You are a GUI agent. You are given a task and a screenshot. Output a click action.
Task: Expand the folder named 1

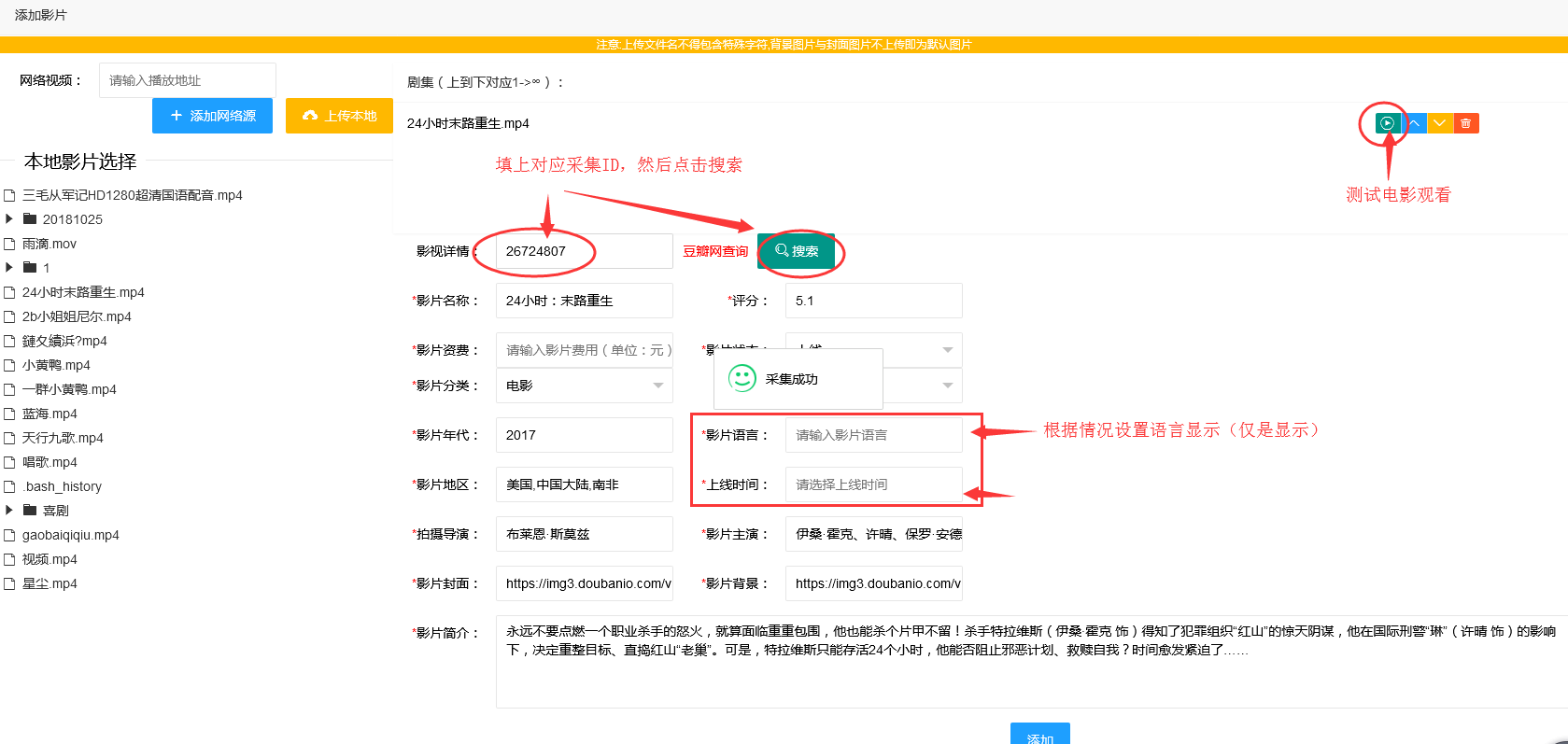coord(9,268)
